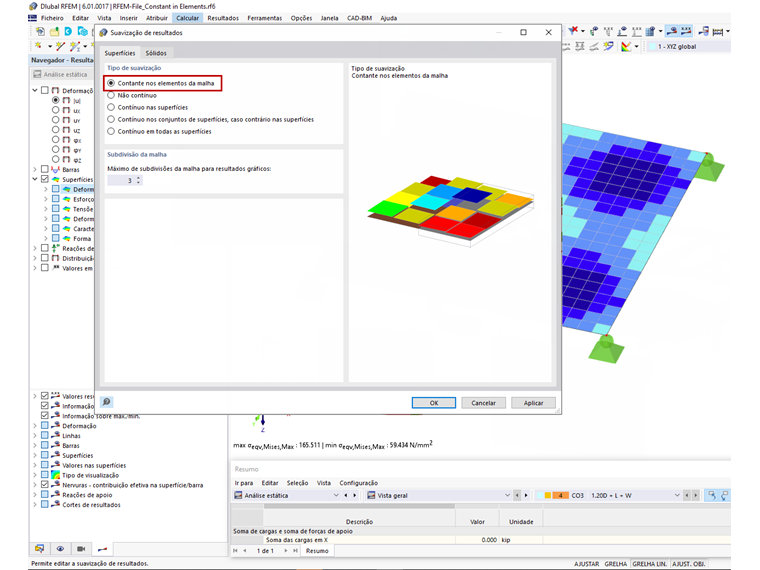Viewport: 760px width, 570px height.
Task: Open the Resultados menu
Action: point(223,18)
